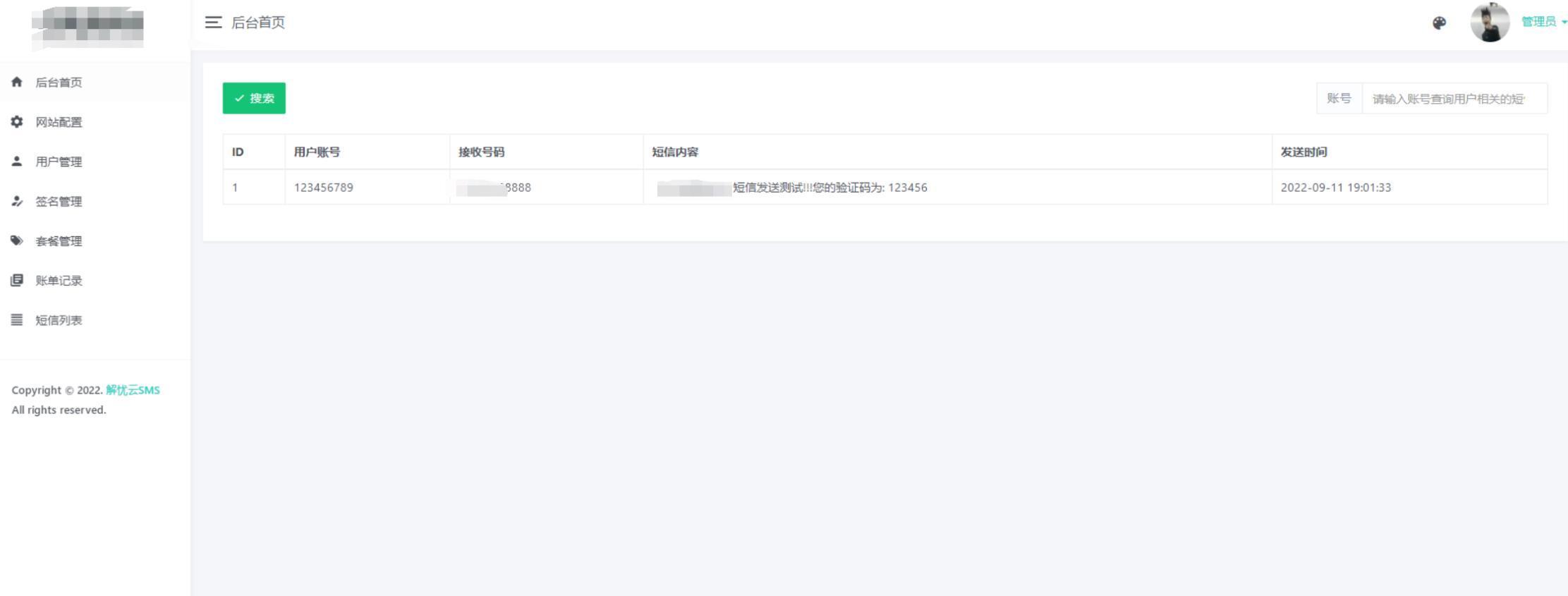The image size is (1568, 596).
Task: Click the person icon for 用户管理
Action: [x=17, y=161]
